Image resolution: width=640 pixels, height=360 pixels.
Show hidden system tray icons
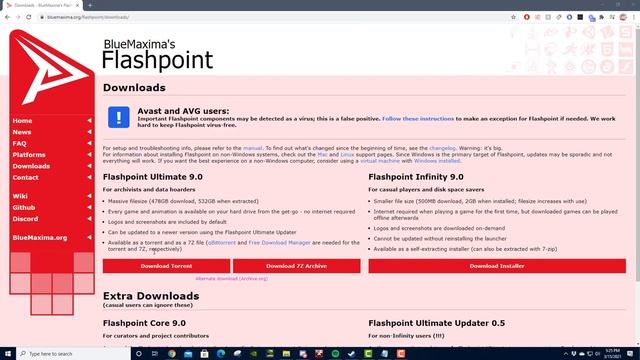click(x=566, y=353)
